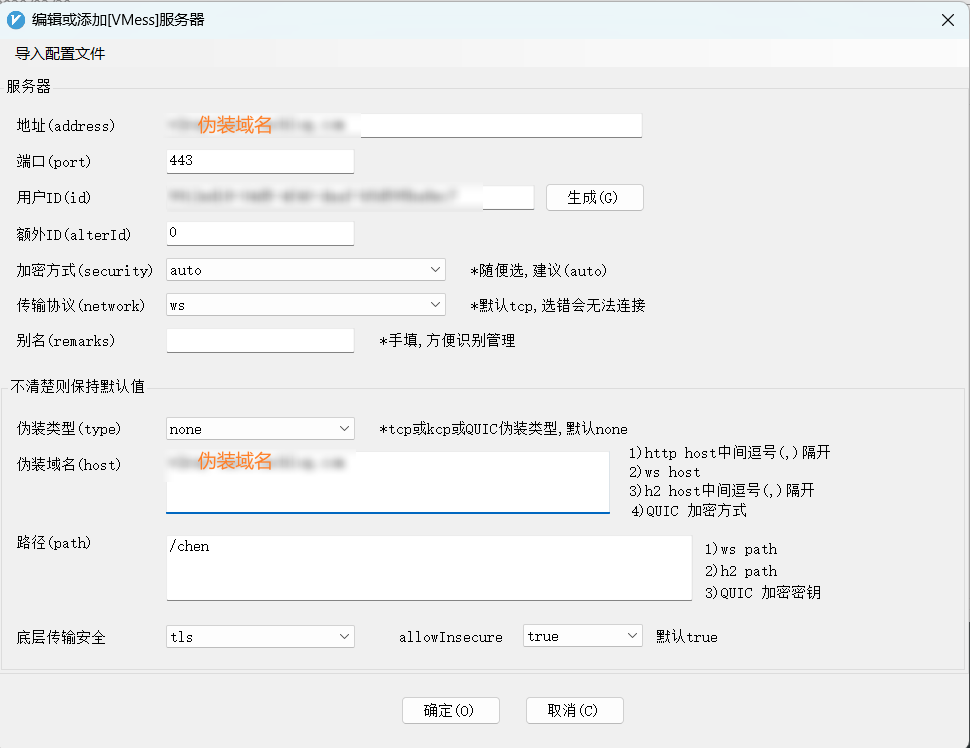Viewport: 970px width, 748px height.
Task: Expand the allowInsecure true dropdown
Action: click(x=582, y=637)
